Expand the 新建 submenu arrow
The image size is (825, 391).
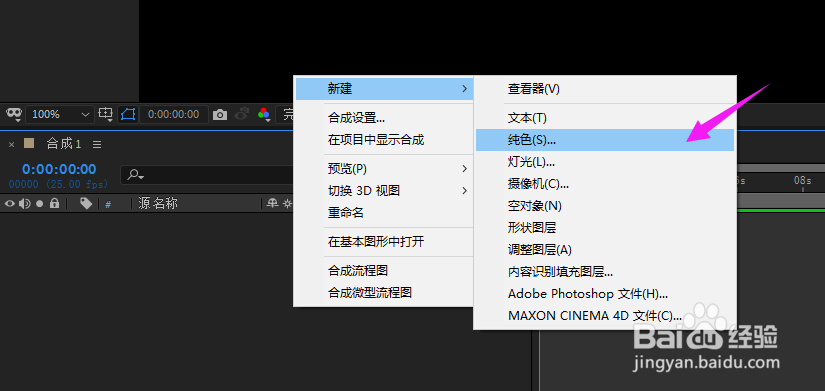pyautogui.click(x=464, y=89)
